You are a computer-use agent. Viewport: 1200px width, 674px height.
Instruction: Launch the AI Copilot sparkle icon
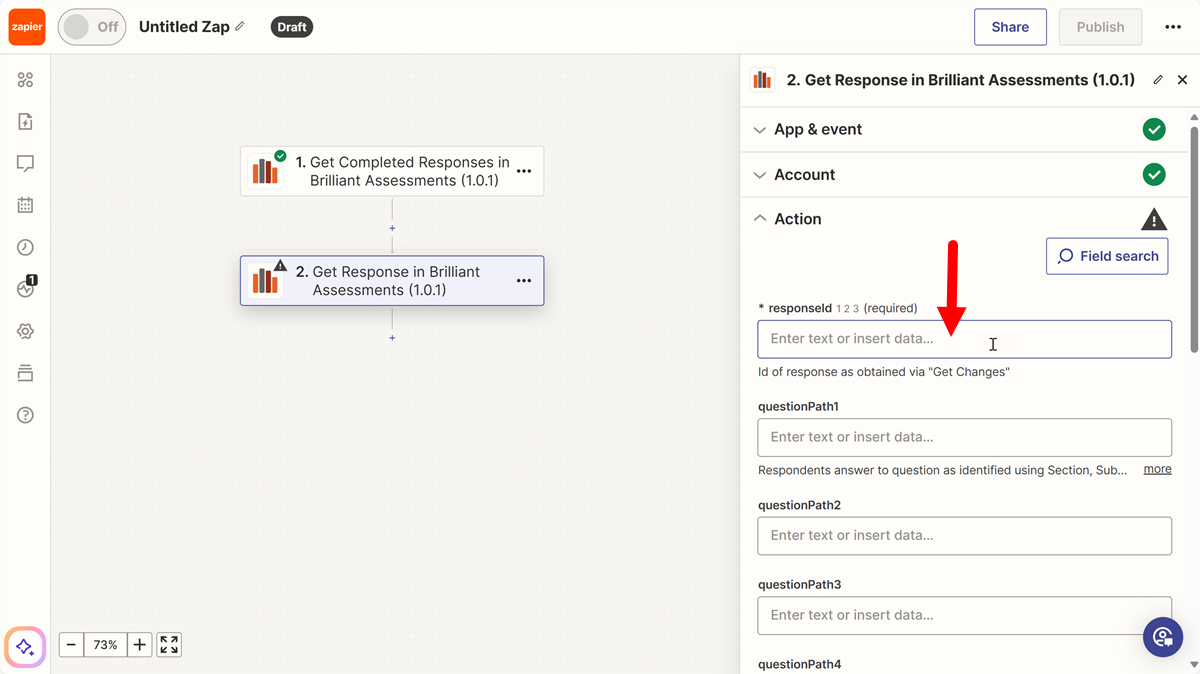pos(24,647)
